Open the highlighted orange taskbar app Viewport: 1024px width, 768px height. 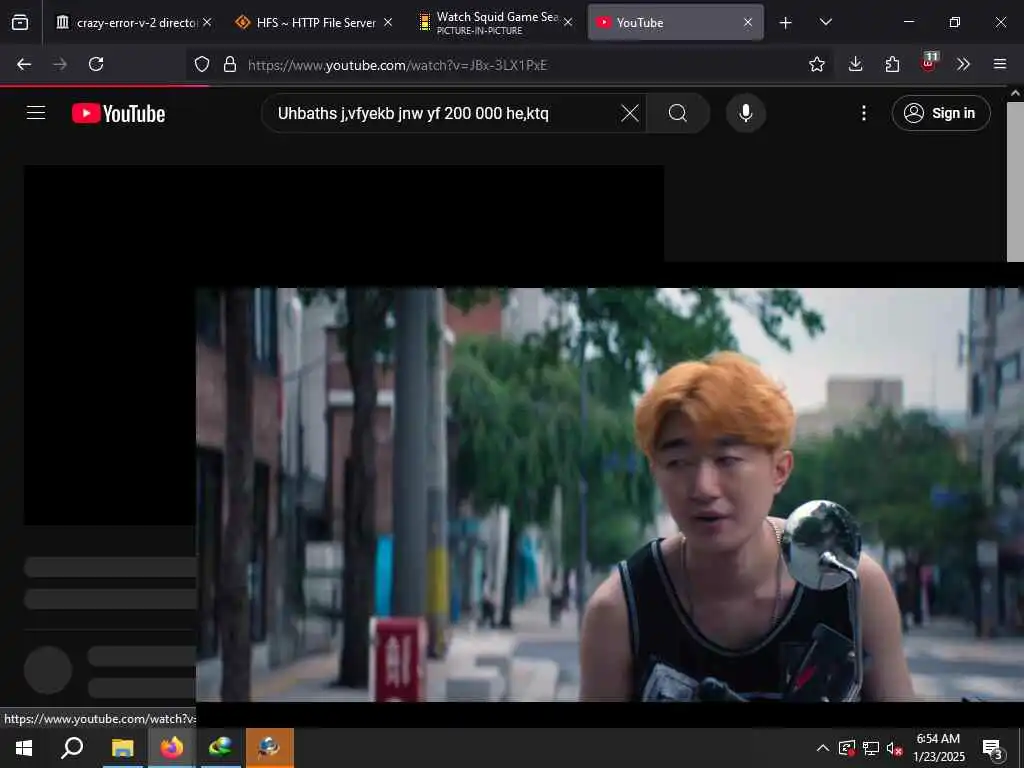point(270,748)
